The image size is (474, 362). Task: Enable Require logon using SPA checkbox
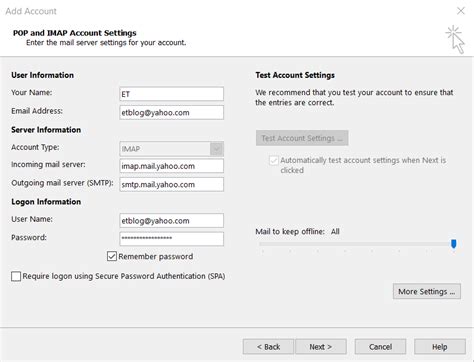pyautogui.click(x=16, y=276)
